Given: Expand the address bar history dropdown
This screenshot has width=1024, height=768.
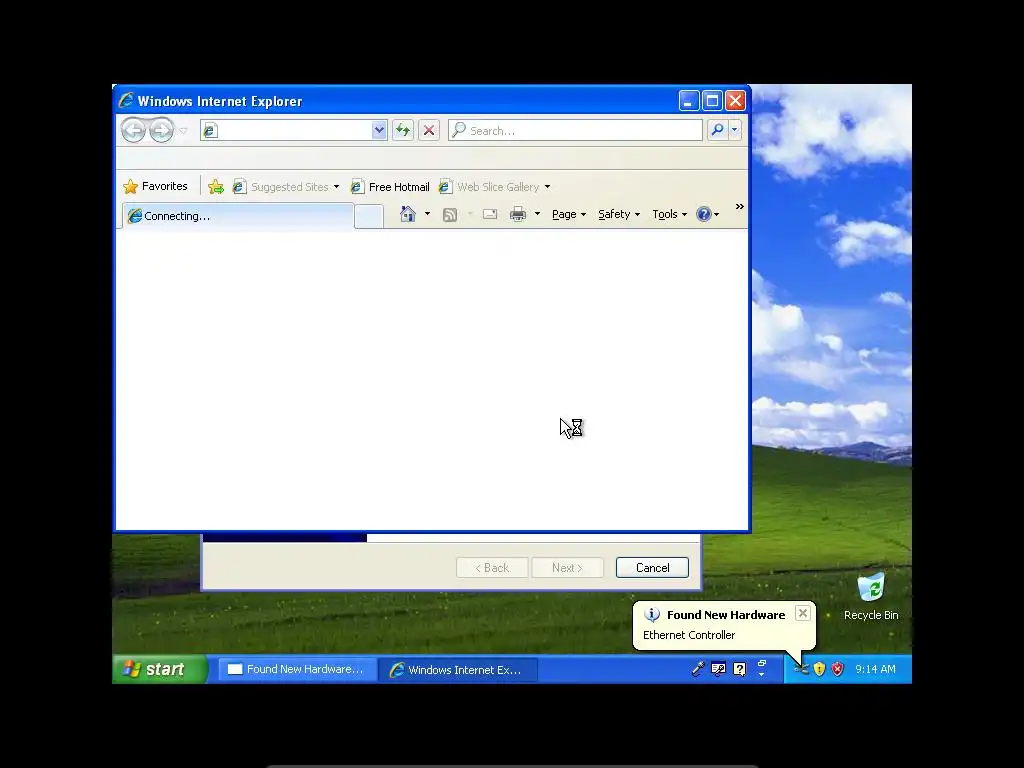Looking at the screenshot, I should (379, 130).
